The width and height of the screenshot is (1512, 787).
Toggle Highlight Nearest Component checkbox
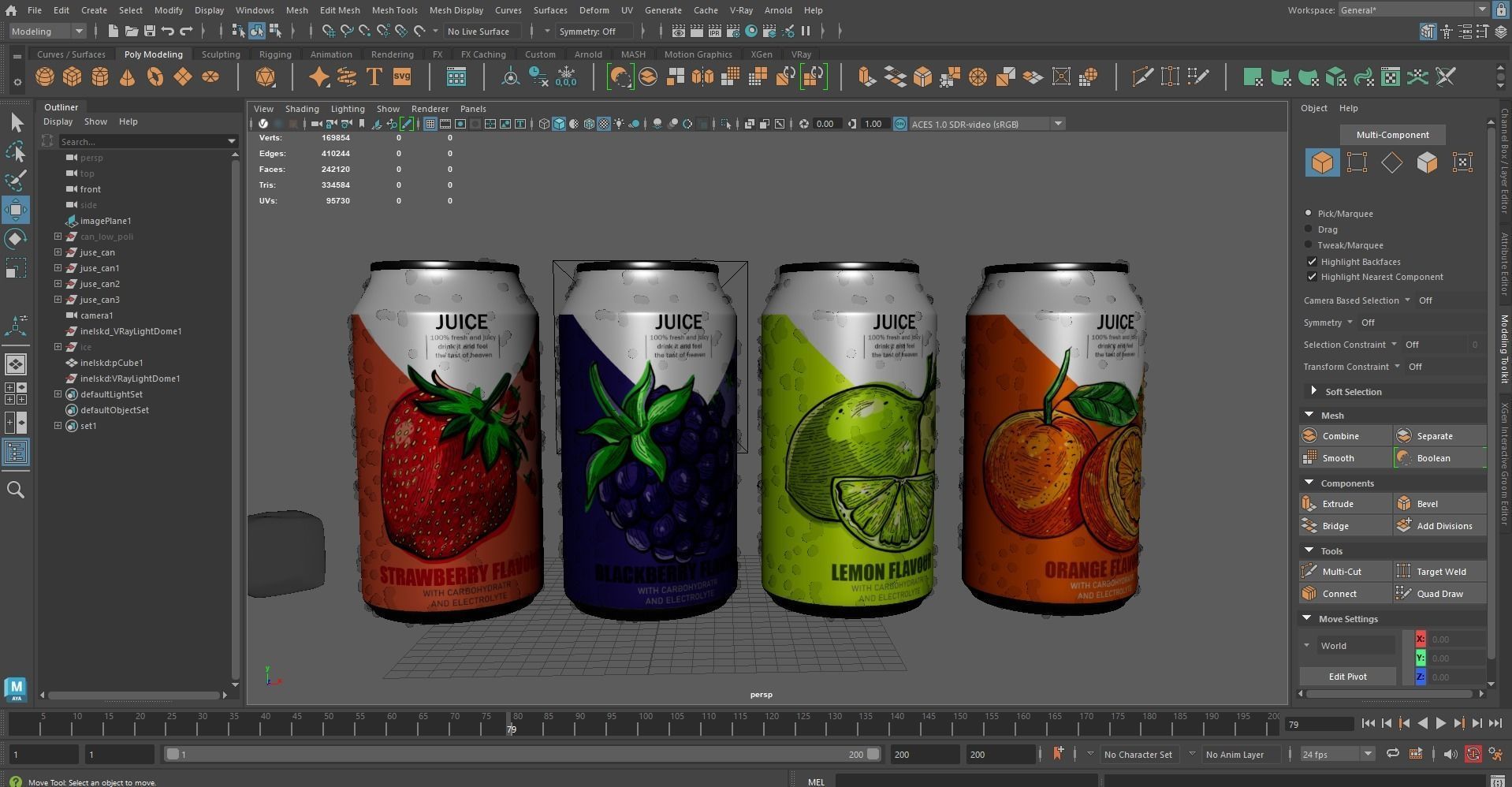1312,277
